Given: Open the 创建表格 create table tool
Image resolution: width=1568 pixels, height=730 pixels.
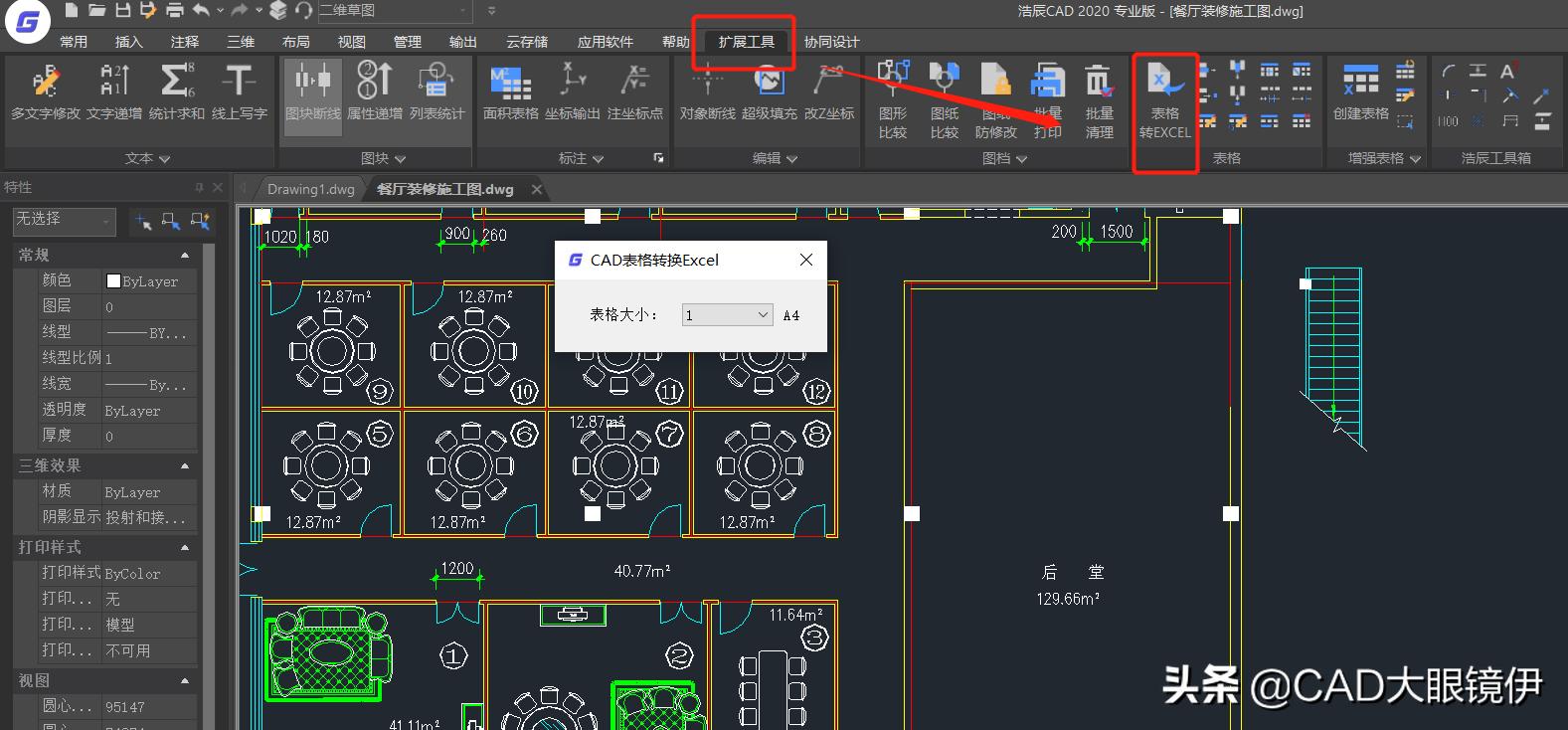Looking at the screenshot, I should (1360, 92).
